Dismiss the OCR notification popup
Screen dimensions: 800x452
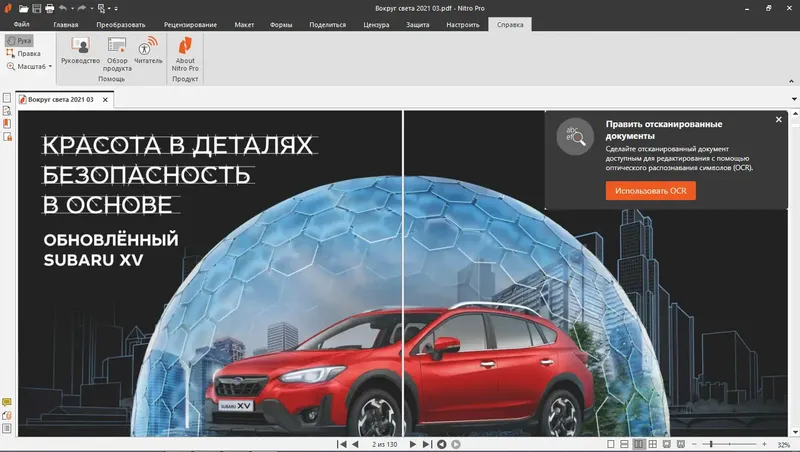pos(779,119)
